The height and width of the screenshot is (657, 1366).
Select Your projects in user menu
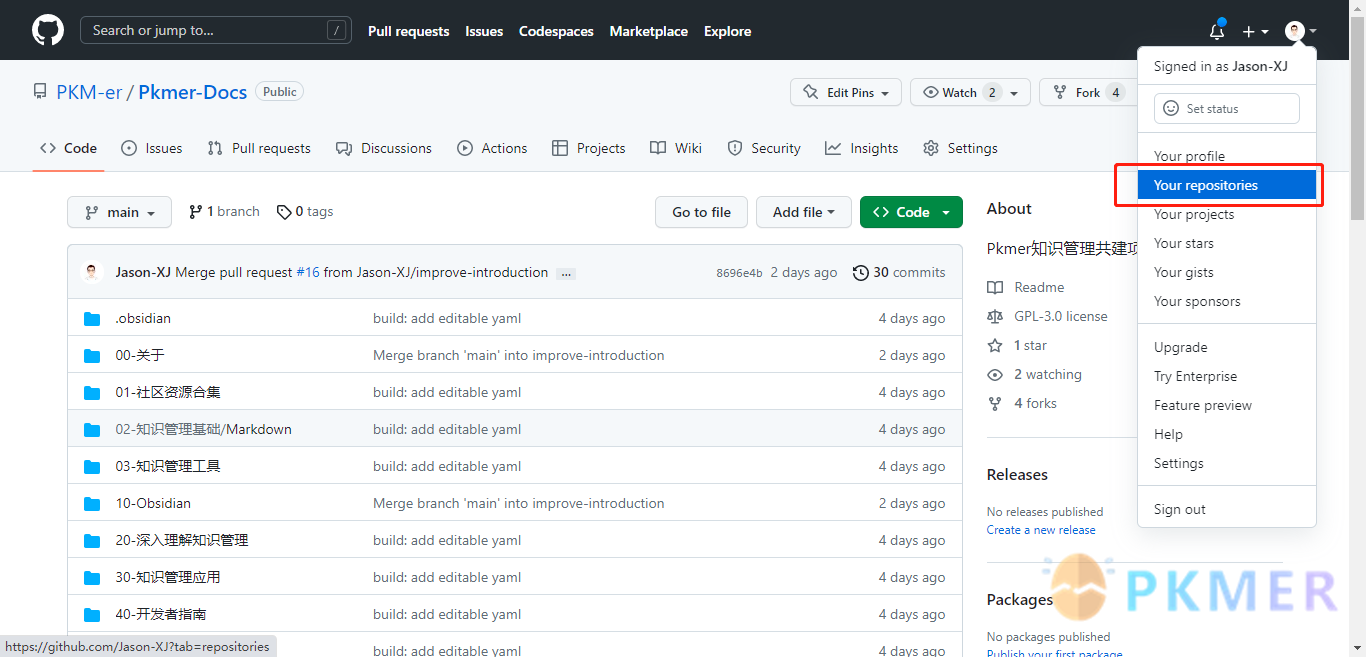pyautogui.click(x=1227, y=214)
